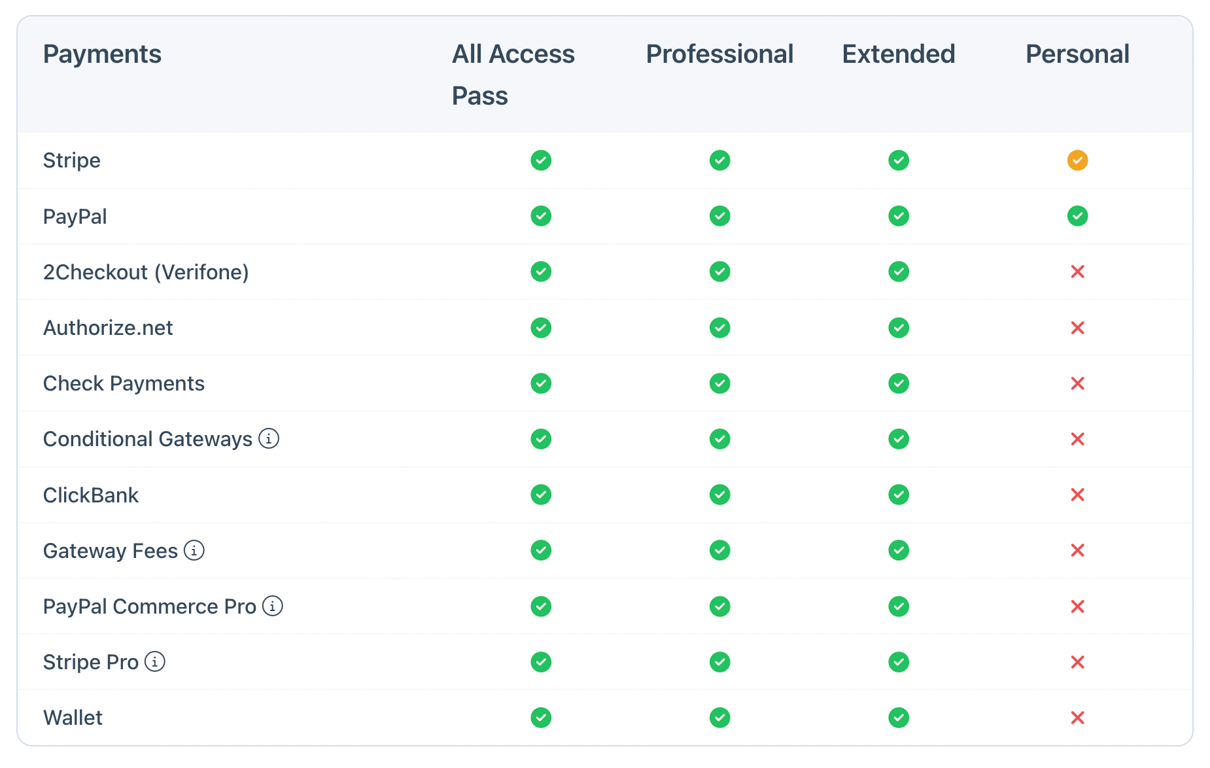Click the orange checkmark for Stripe Personal
This screenshot has height=768, width=1210.
point(1077,160)
